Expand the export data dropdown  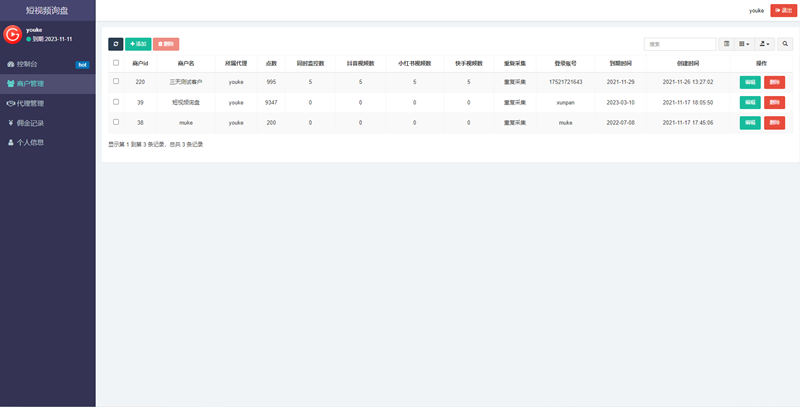(765, 44)
